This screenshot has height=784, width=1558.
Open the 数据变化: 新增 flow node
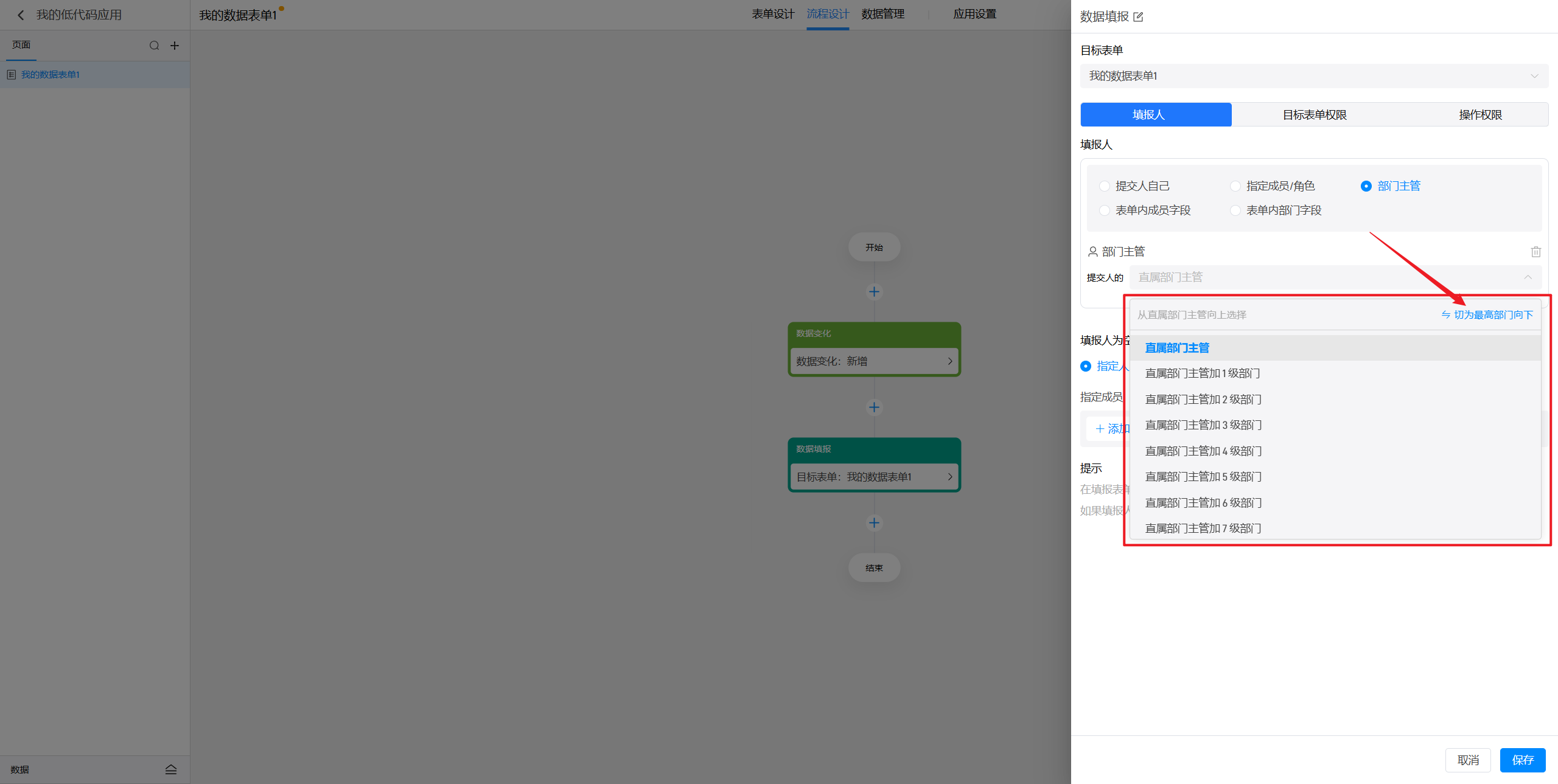874,361
